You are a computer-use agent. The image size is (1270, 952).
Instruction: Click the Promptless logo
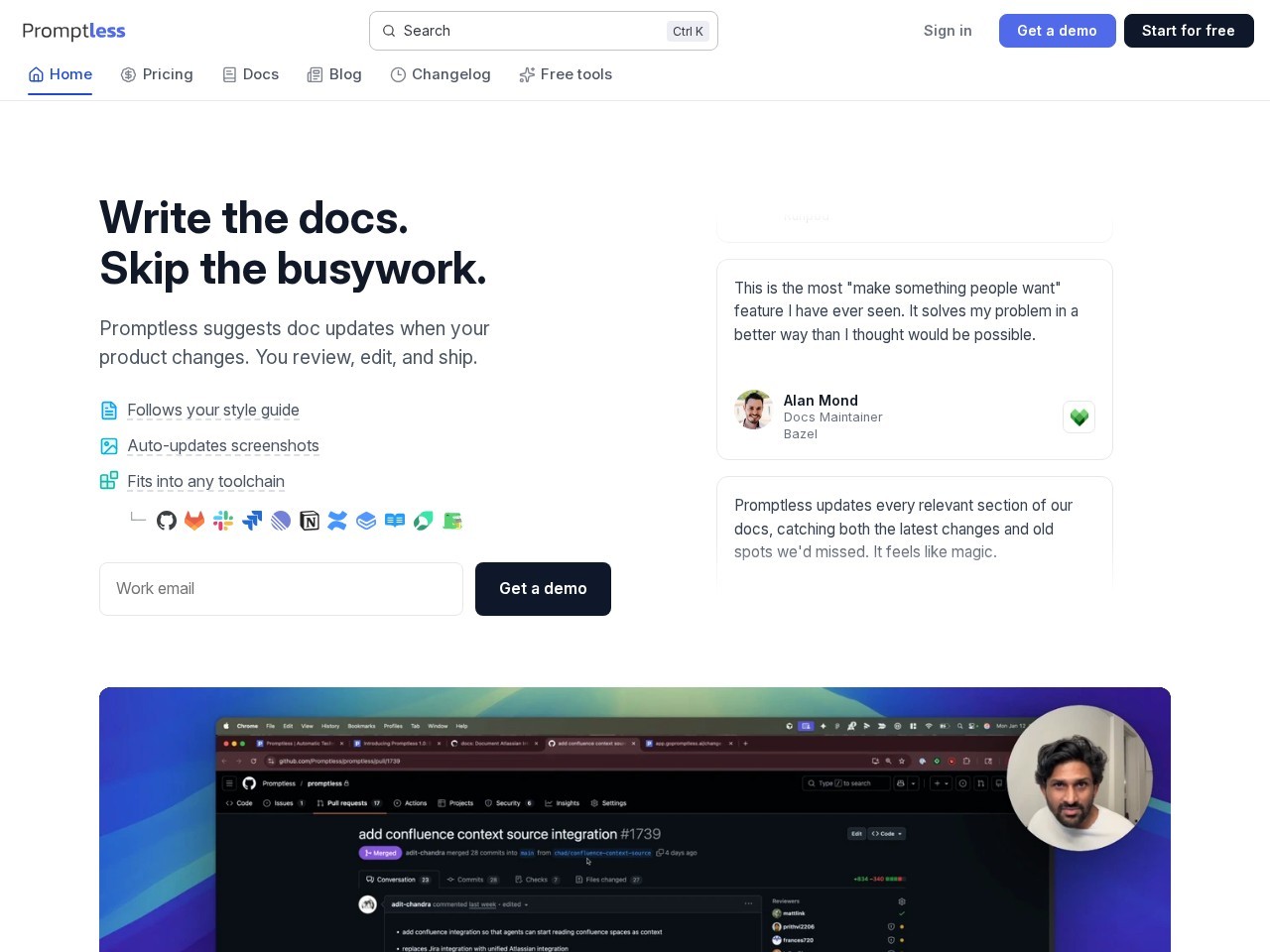(73, 31)
